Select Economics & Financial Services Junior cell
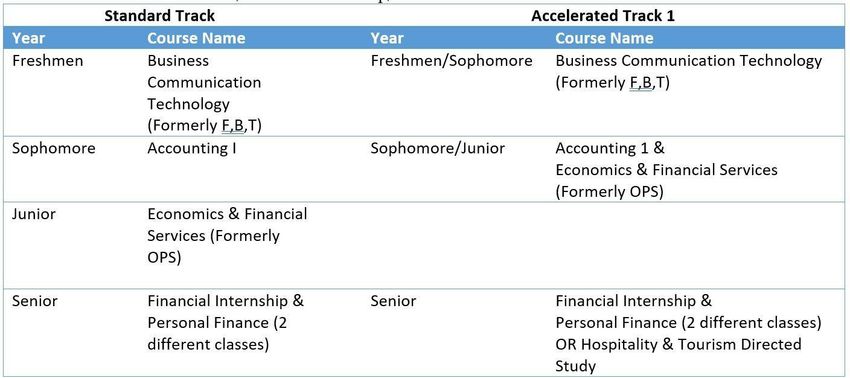The image size is (850, 378). pyautogui.click(x=227, y=235)
